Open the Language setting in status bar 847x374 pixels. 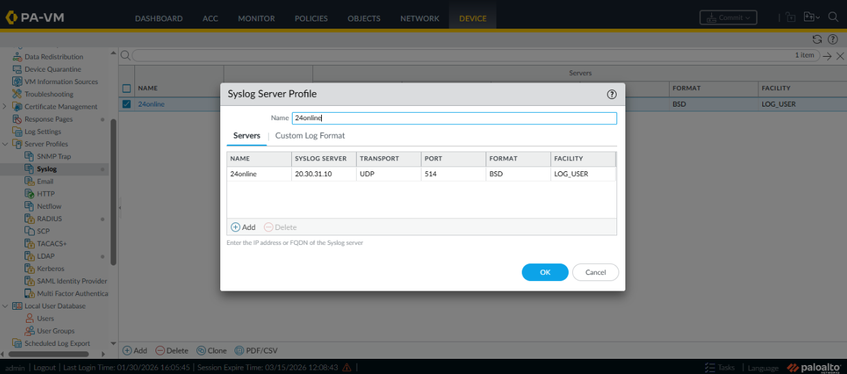tap(763, 368)
